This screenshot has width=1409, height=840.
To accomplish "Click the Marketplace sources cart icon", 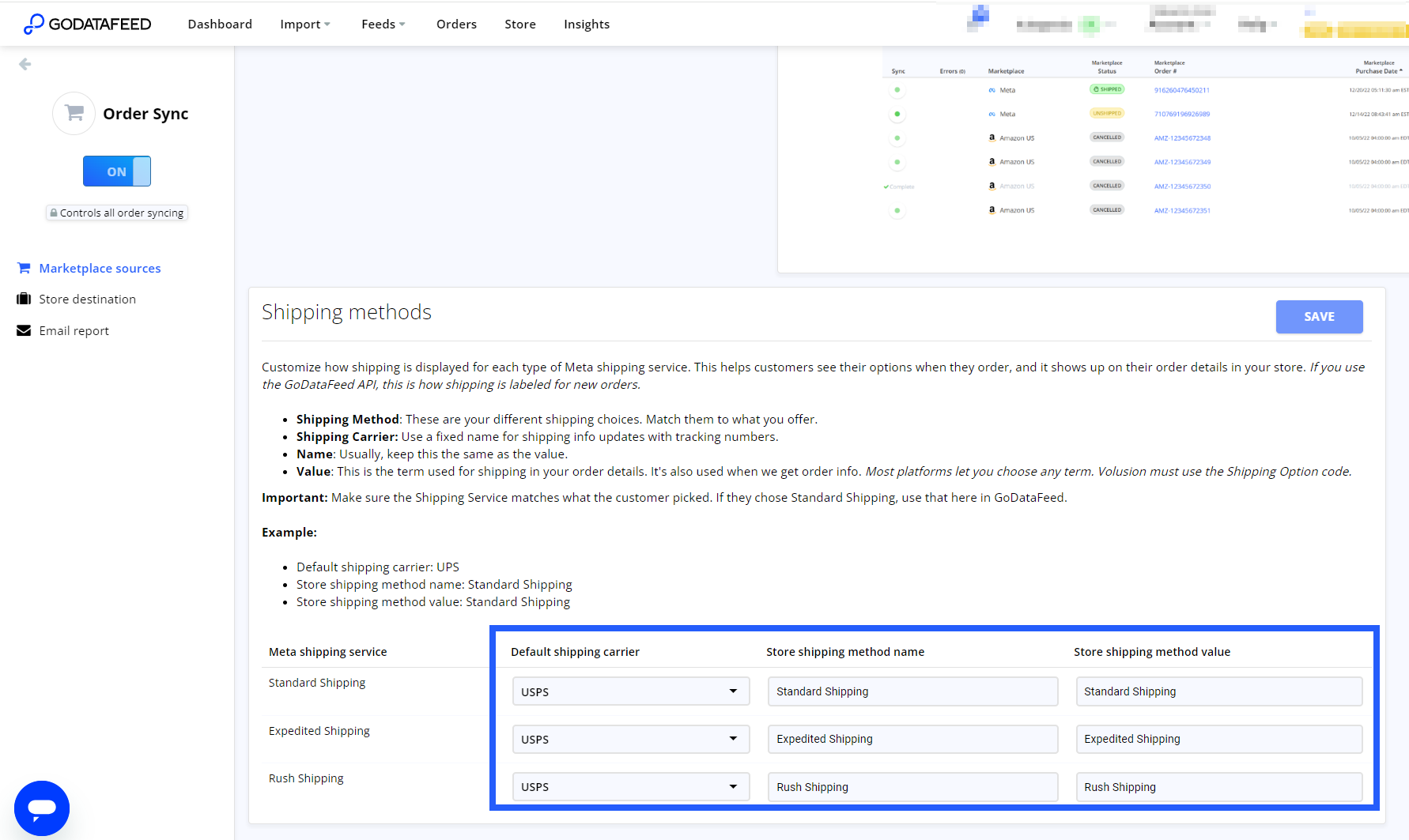I will click(24, 268).
